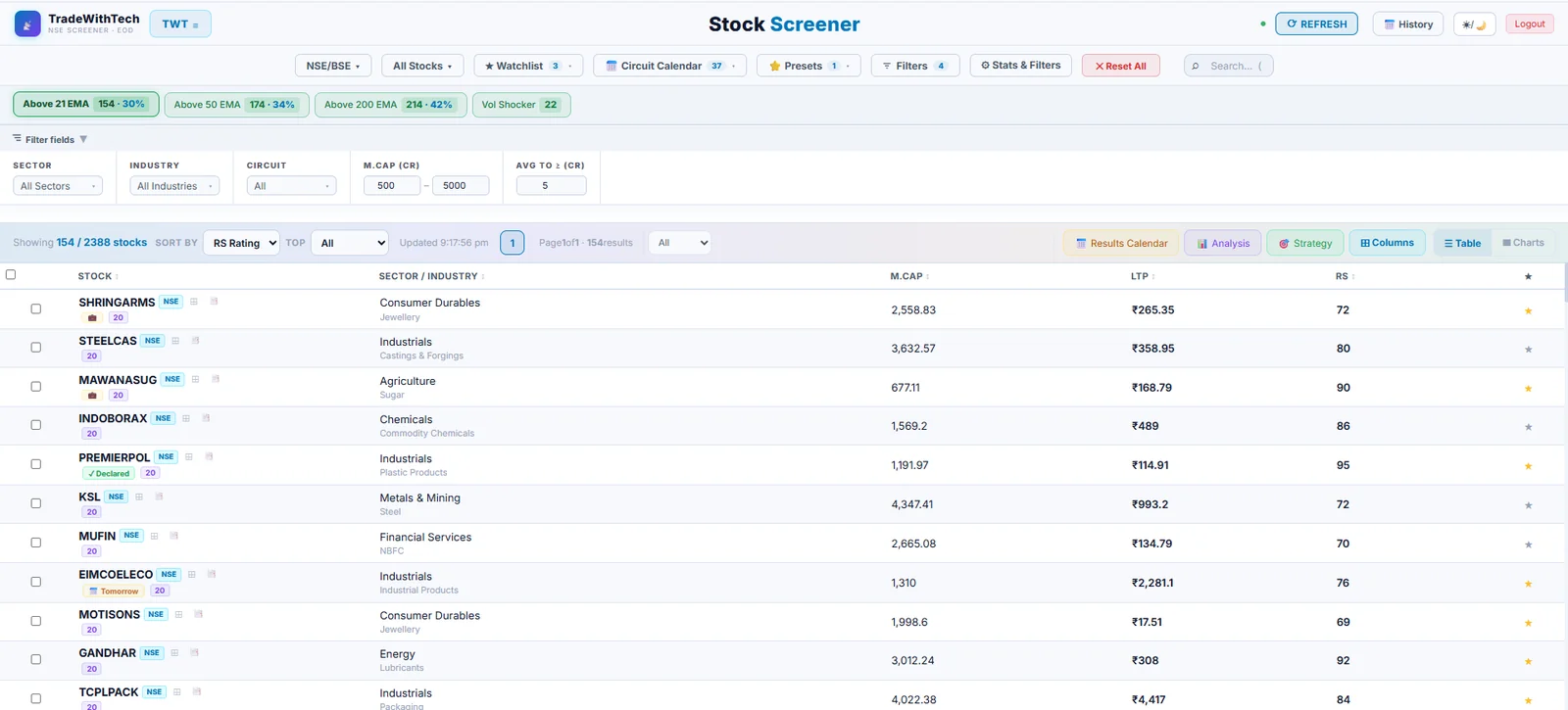1568x710 pixels.
Task: Toggle watchlist star for GANDHAR row
Action: pyautogui.click(x=1528, y=661)
